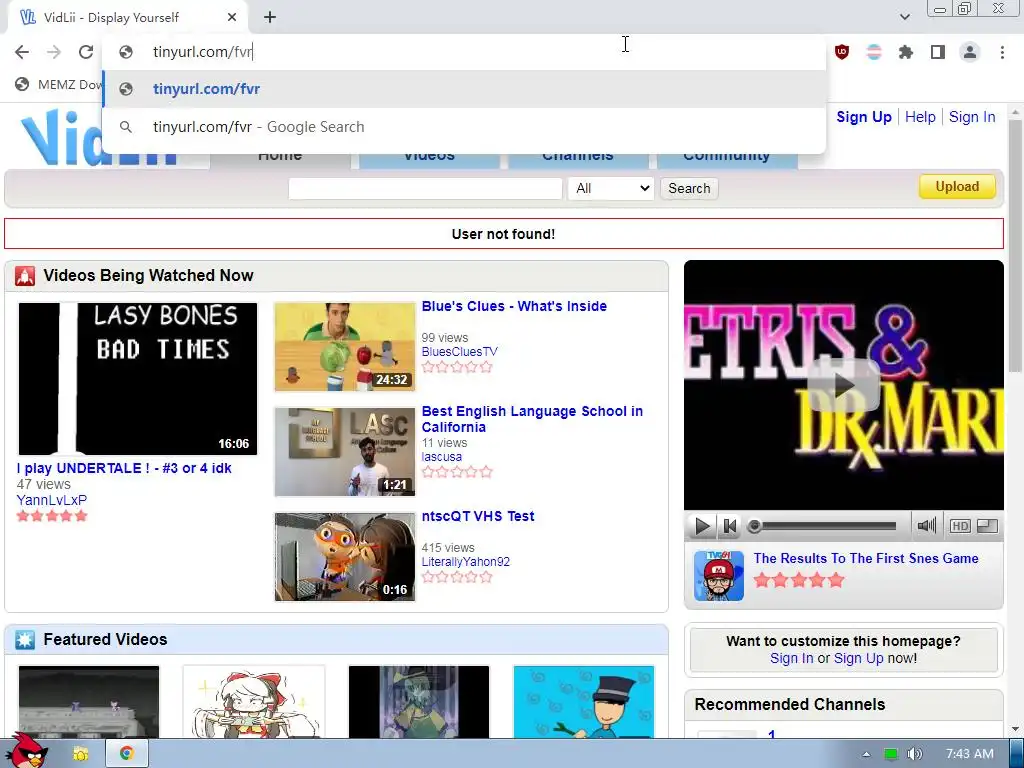This screenshot has height=768, width=1024.
Task: Open the Chrome profile avatar
Action: [x=970, y=52]
